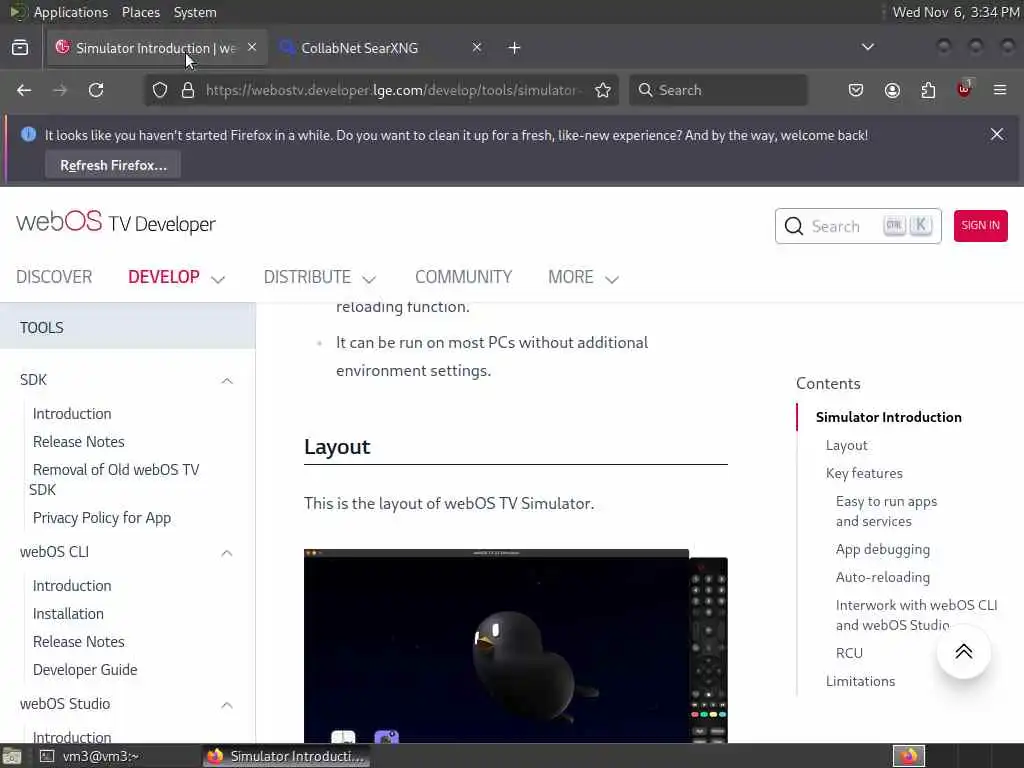This screenshot has height=768, width=1024.
Task: Open SDK Release Notes in the sidebar
Action: click(78, 441)
